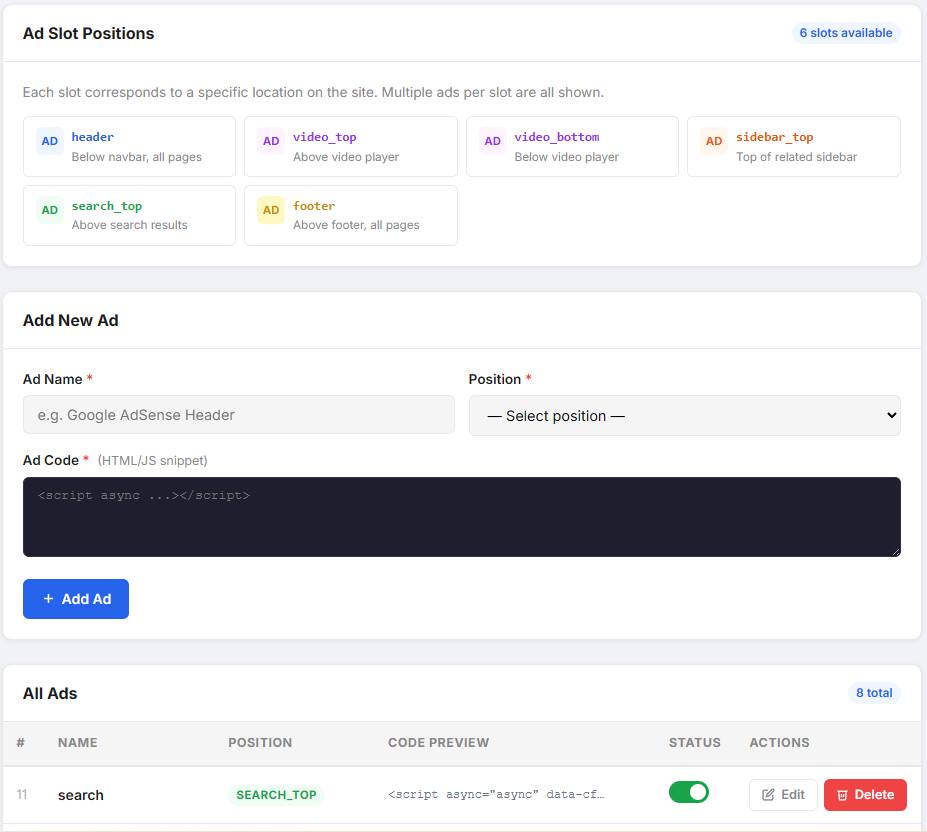927x832 pixels.
Task: Click the STATUS column header
Action: tap(695, 743)
